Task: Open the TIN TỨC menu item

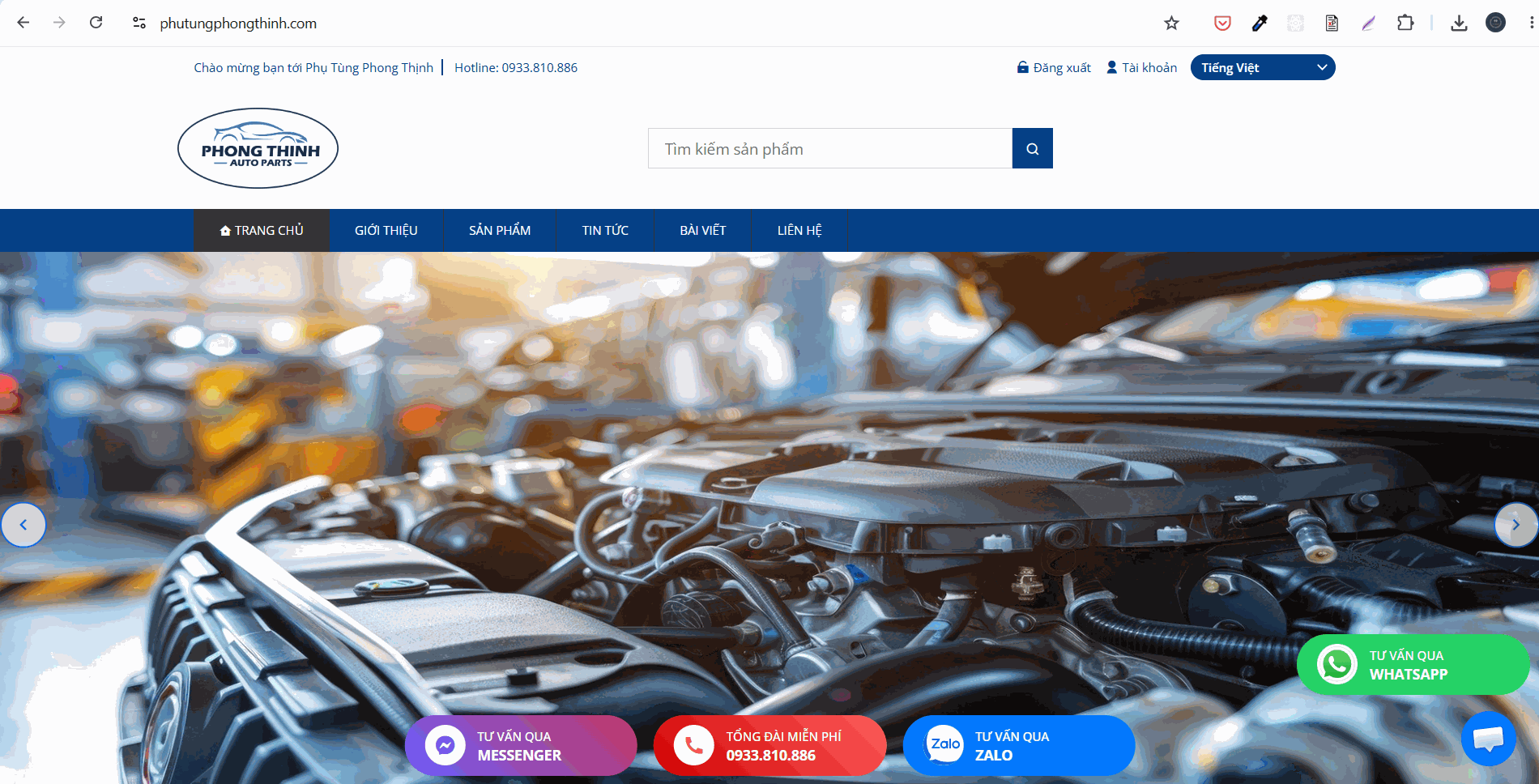Action: point(605,230)
